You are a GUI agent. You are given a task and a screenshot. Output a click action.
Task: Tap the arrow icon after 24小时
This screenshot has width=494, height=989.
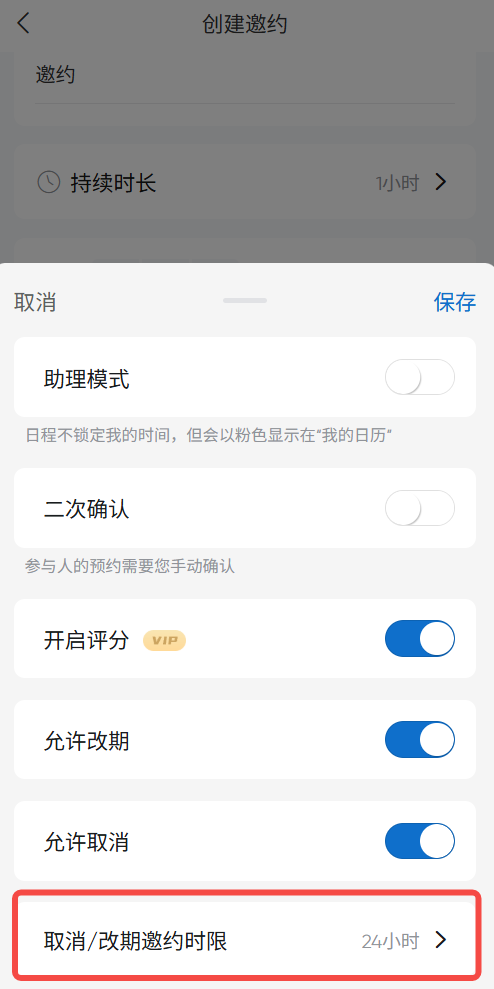pyautogui.click(x=441, y=940)
